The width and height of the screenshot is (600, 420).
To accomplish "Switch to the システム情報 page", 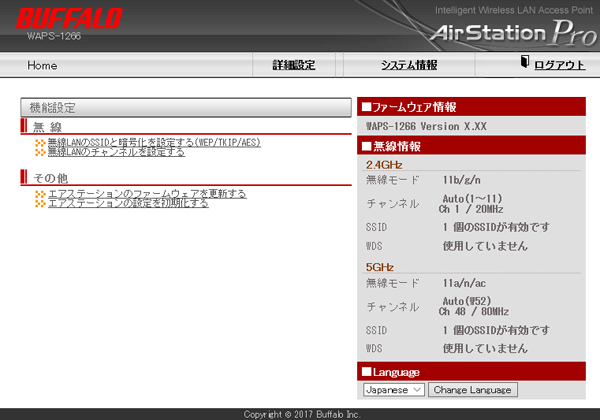I will [x=409, y=65].
